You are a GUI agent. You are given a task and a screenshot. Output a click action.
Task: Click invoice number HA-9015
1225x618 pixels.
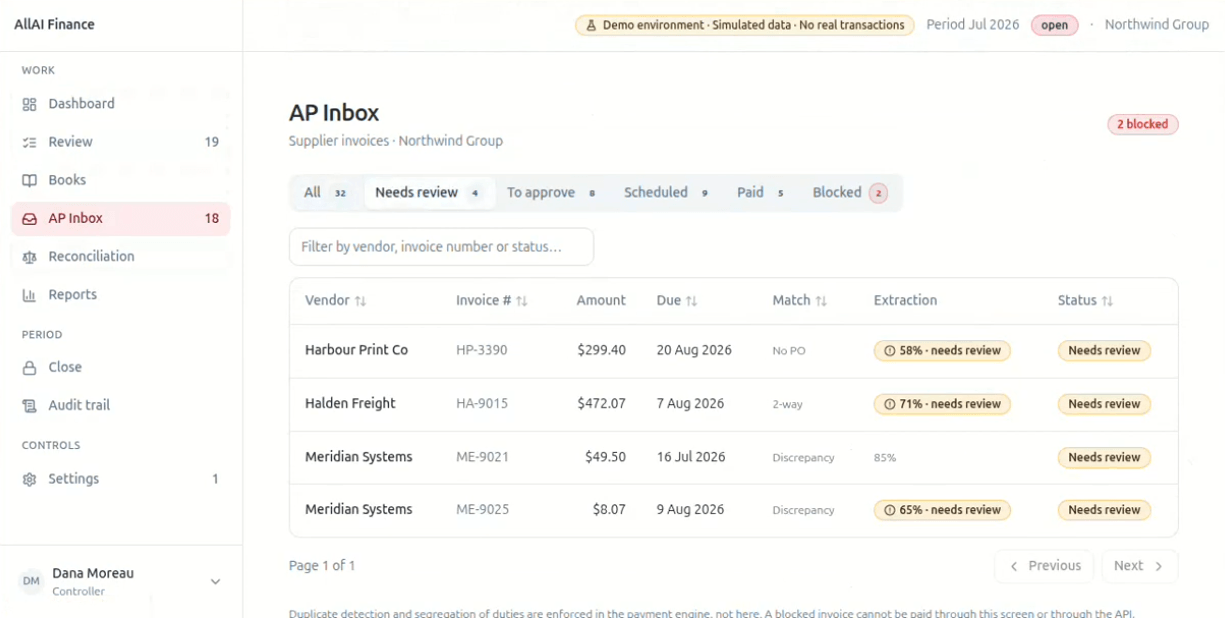(482, 404)
